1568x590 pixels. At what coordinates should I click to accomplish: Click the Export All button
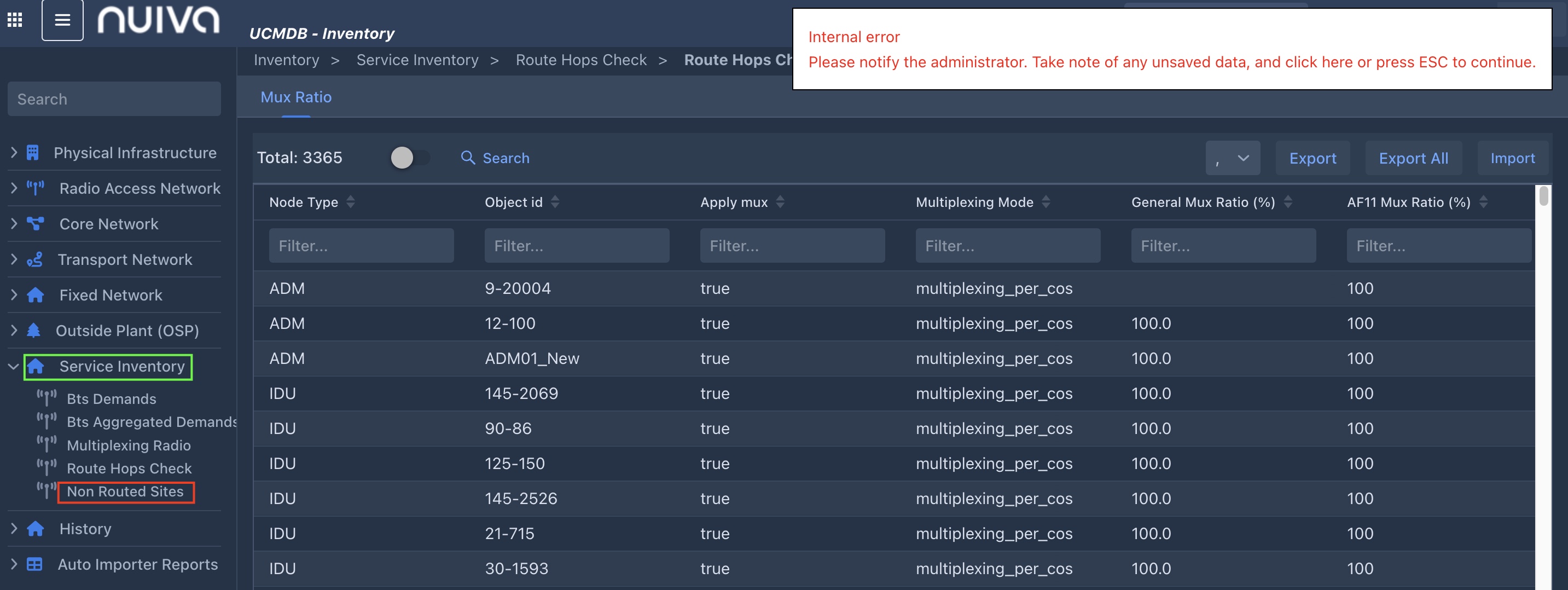tap(1413, 158)
